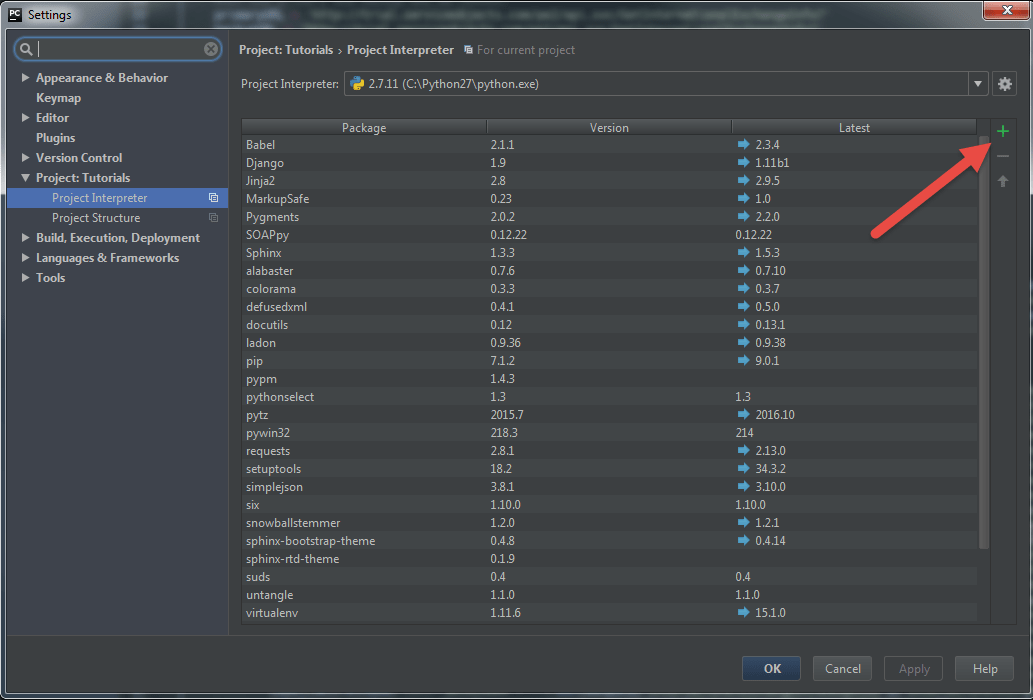Image resolution: width=1033 pixels, height=700 pixels.
Task: Clear the search field with X icon
Action: [x=211, y=49]
